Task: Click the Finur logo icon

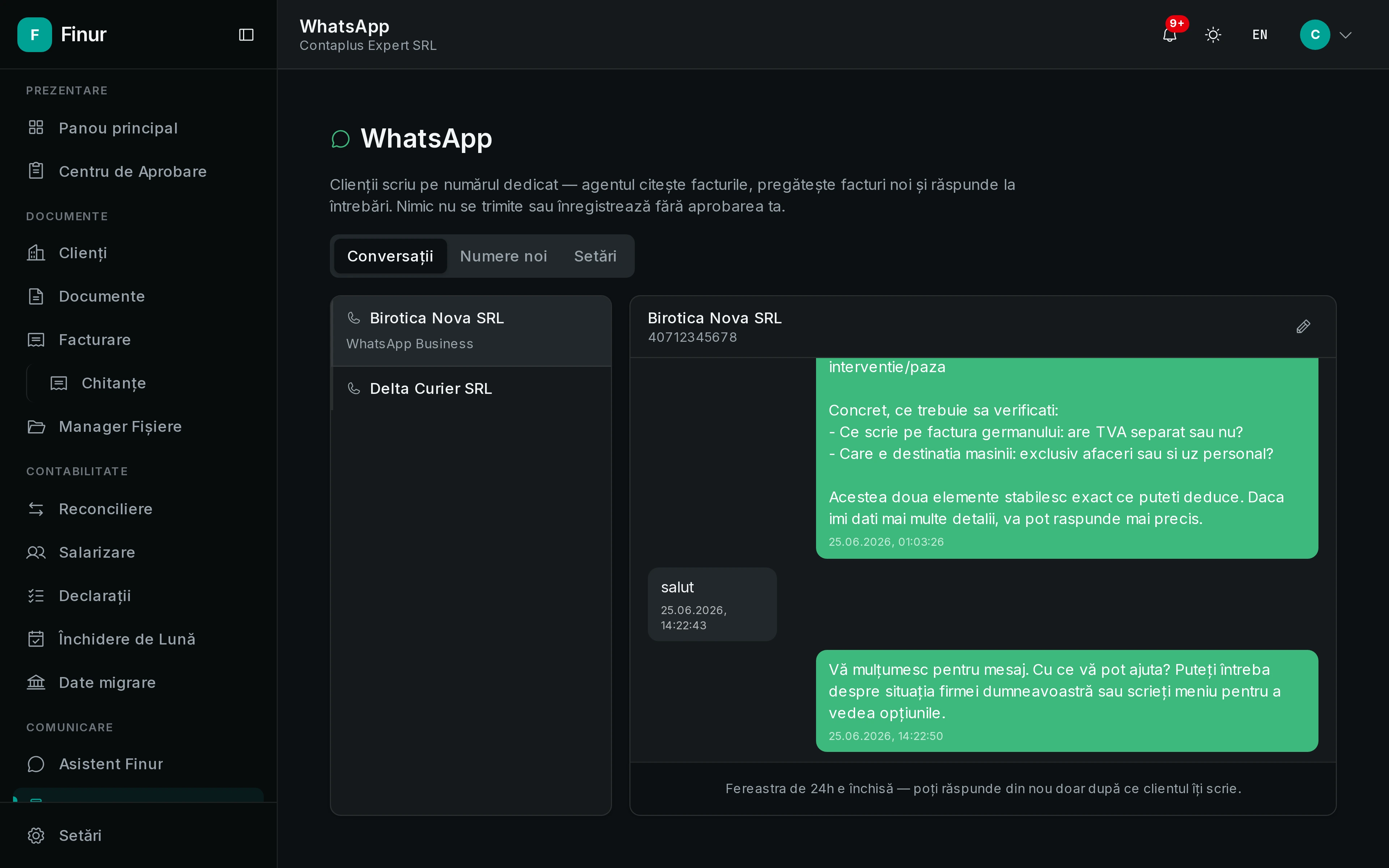Action: click(34, 34)
